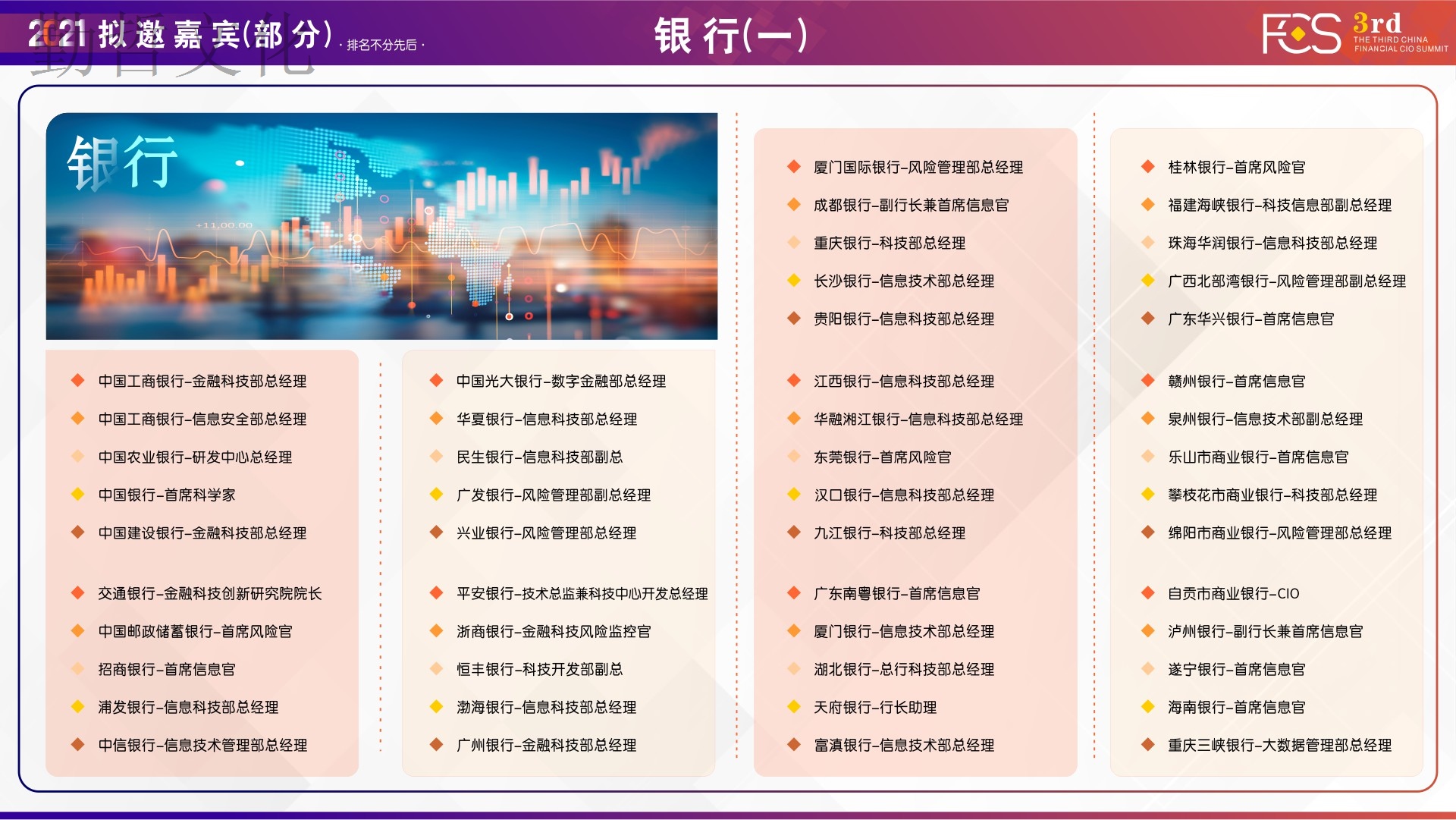Viewport: 1456px width, 820px height.
Task: Click the diamond bullet beside 海南银行-首席信息官
Action: (x=1148, y=706)
